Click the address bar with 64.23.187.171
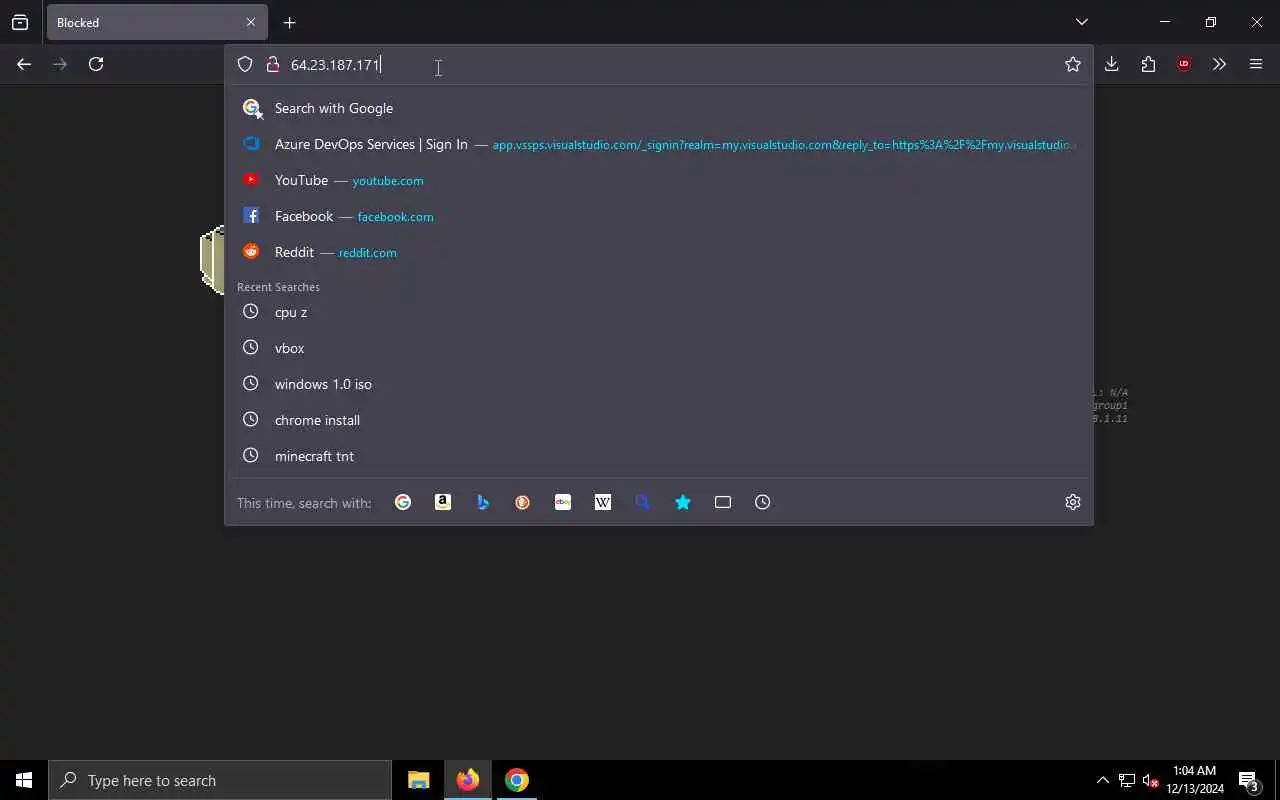1280x800 pixels. 660,64
